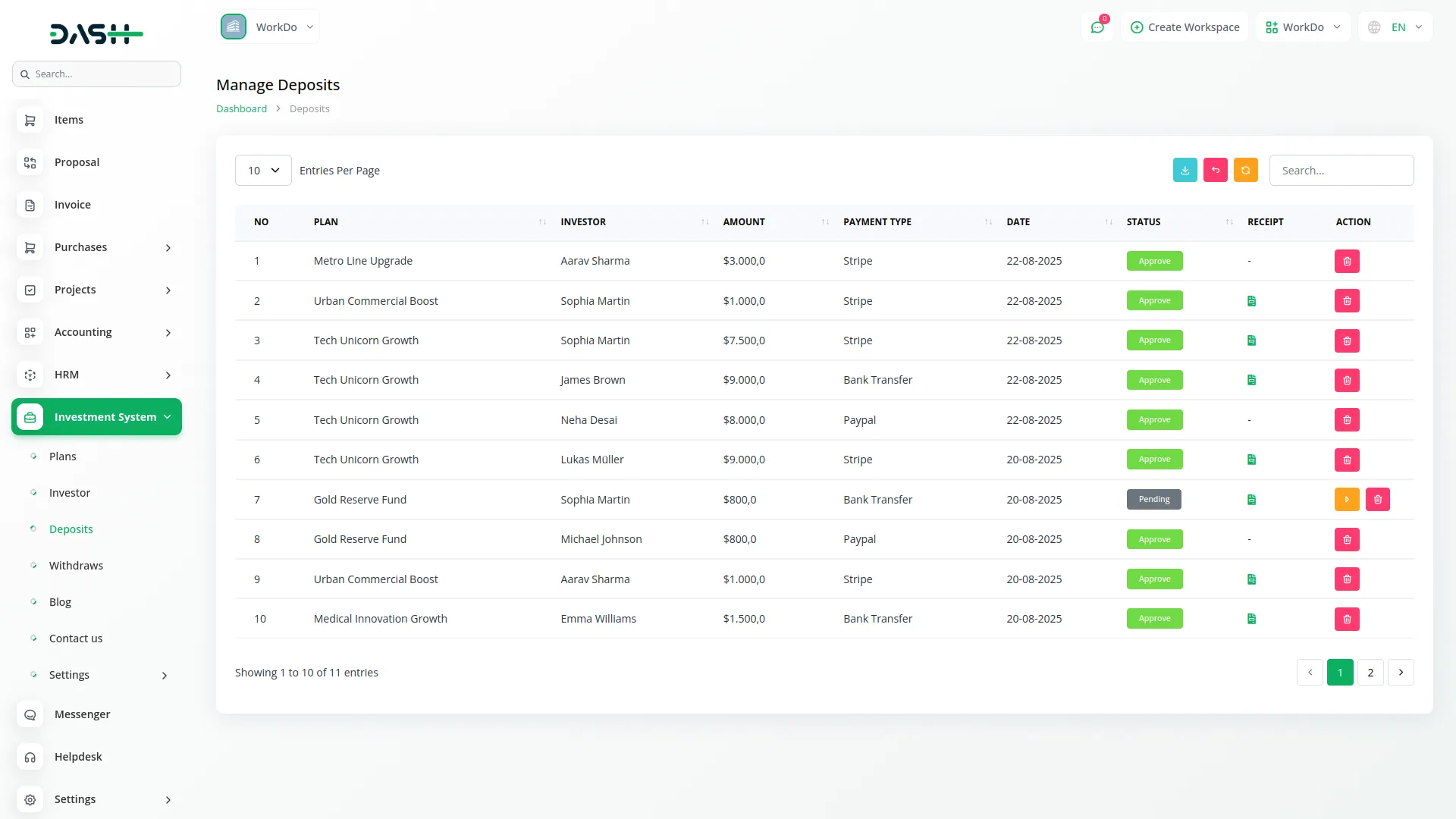This screenshot has height=819, width=1456.
Task: Click the orange refresh icon button
Action: coord(1245,170)
